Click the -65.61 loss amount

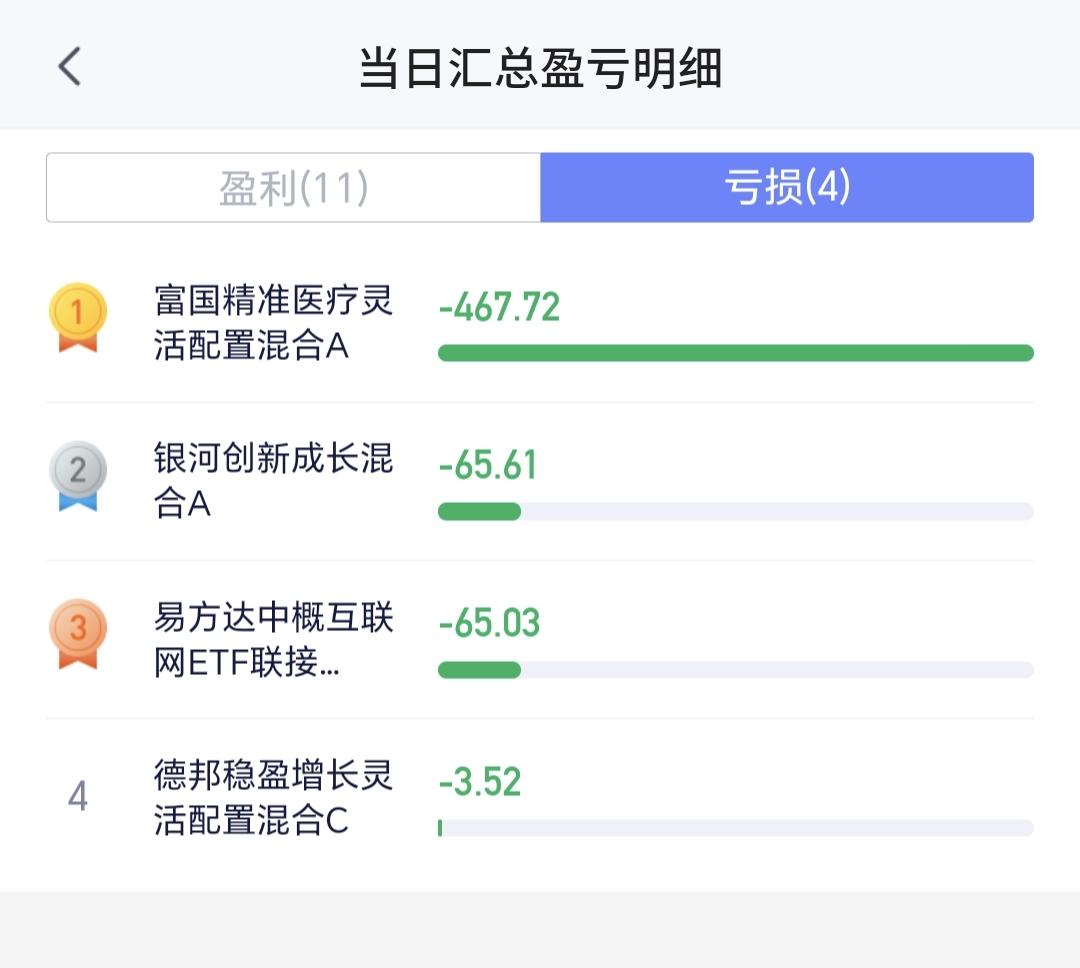pos(488,465)
